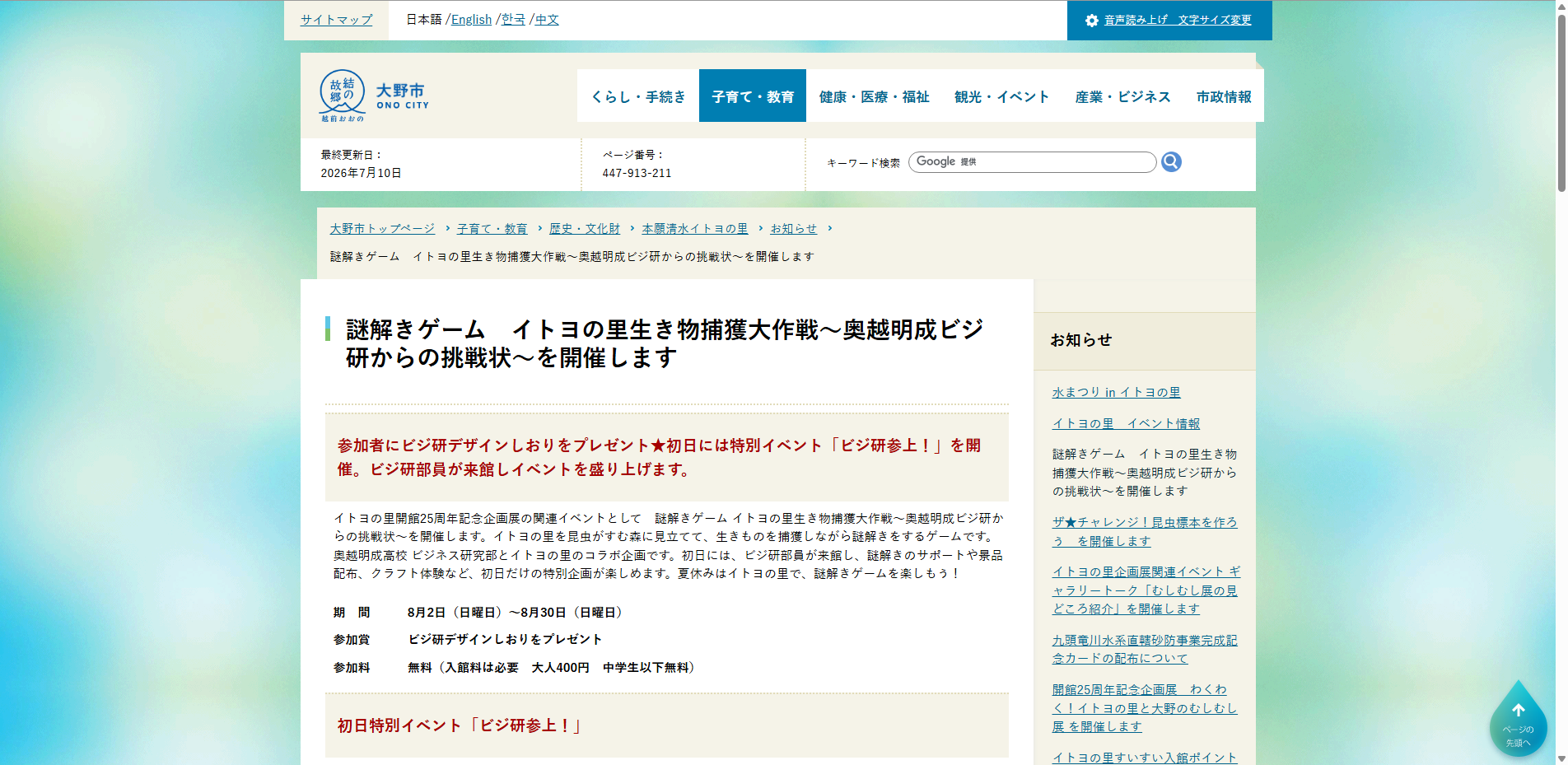Go to 大野市トップページ breadcrumb
This screenshot has height=765, width=1568.
tap(382, 229)
